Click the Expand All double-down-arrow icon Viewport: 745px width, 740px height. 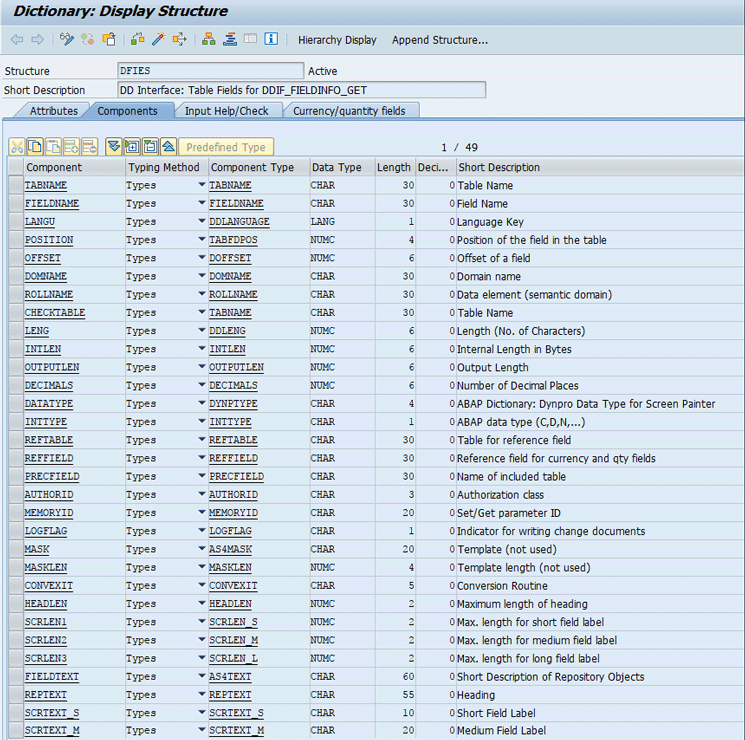click(x=114, y=147)
